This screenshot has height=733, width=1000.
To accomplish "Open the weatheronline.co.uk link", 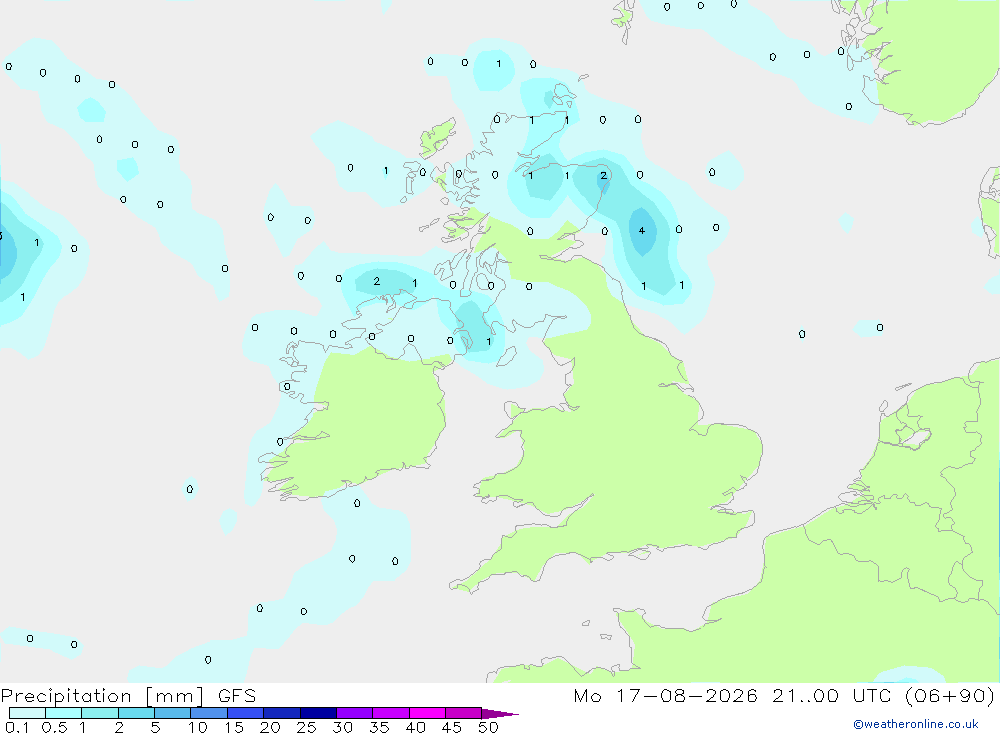I will coord(916,724).
